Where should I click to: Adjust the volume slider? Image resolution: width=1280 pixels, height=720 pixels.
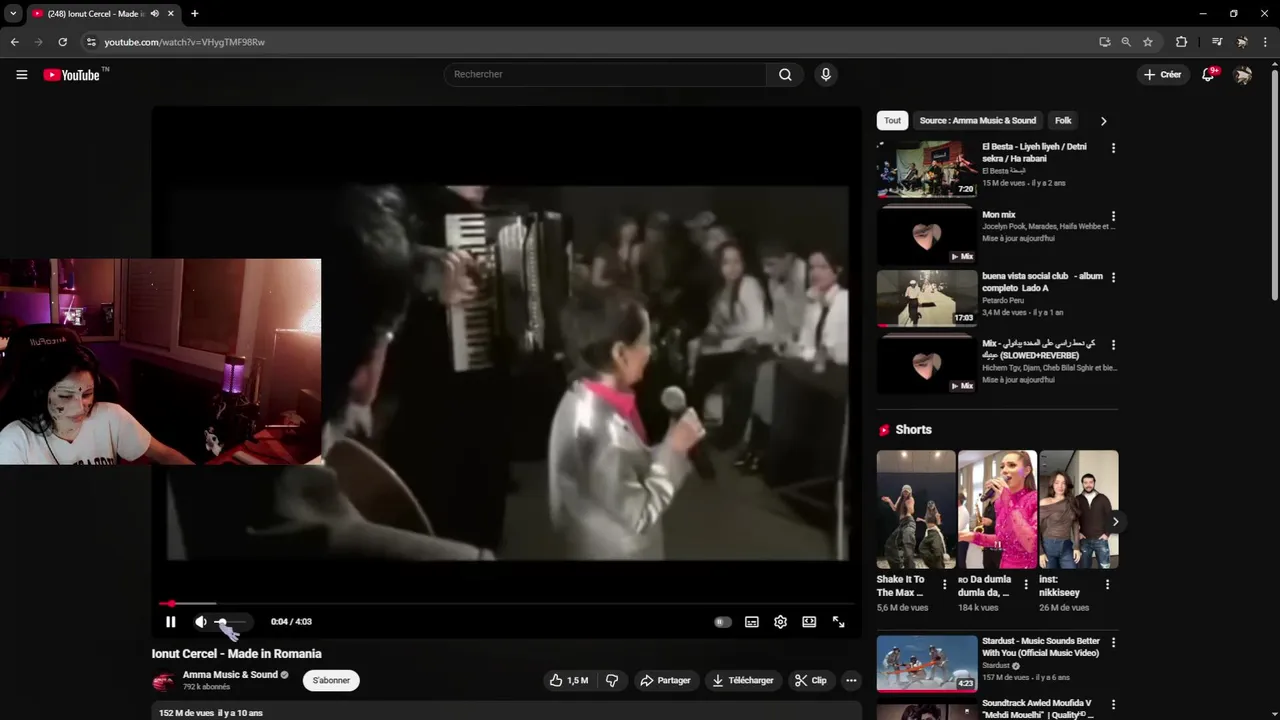pyautogui.click(x=229, y=622)
